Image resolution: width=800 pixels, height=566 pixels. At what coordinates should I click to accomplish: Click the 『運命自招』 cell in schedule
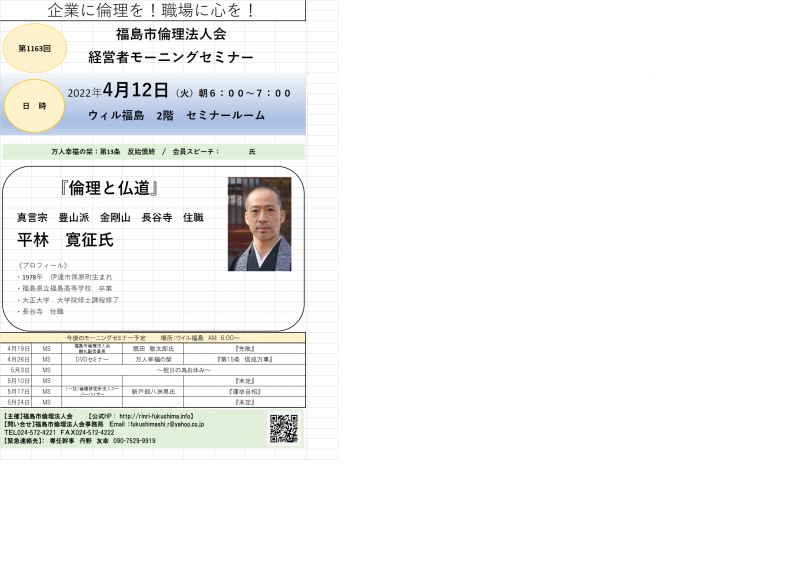coord(244,392)
